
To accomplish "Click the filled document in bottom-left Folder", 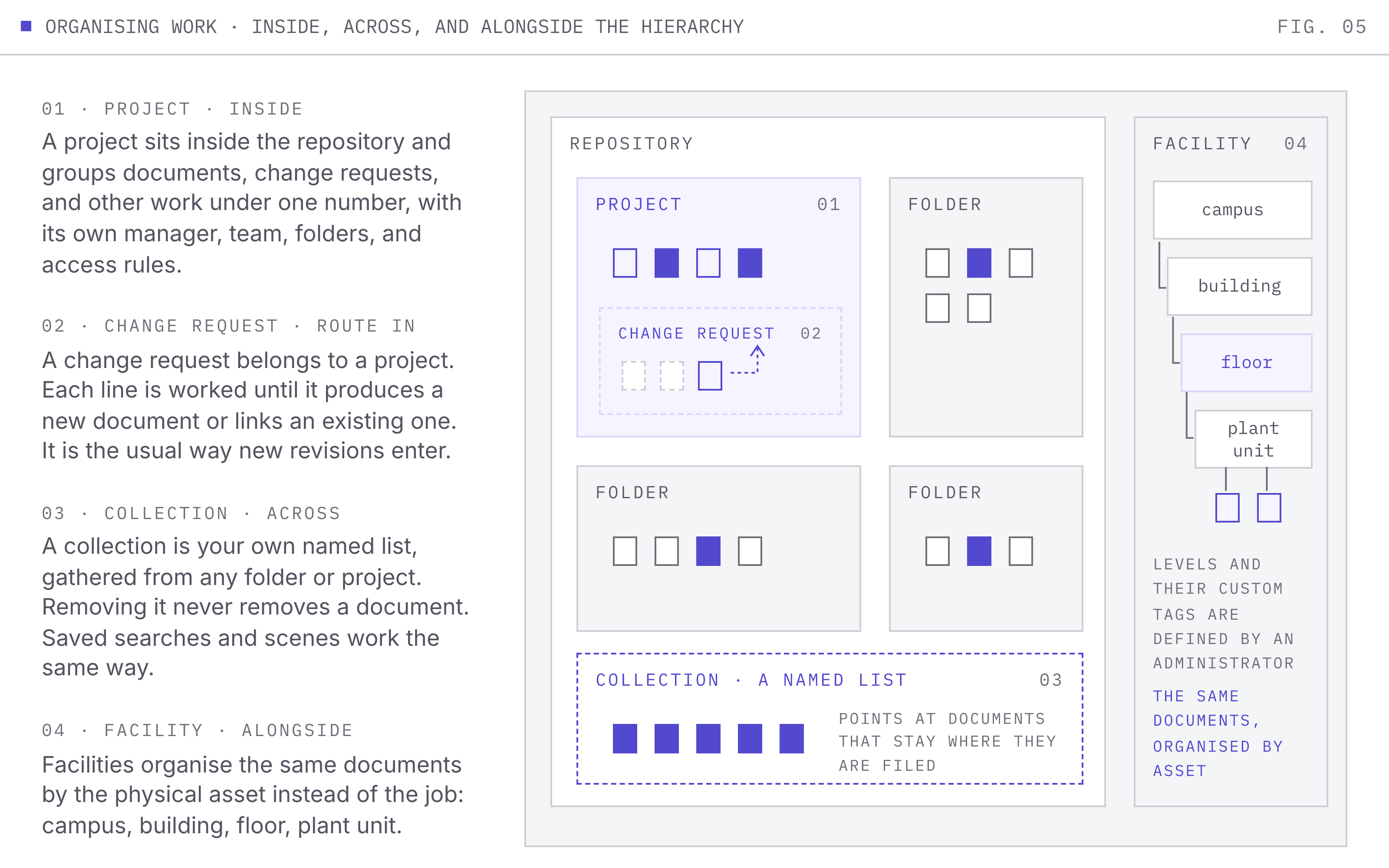I will (708, 551).
